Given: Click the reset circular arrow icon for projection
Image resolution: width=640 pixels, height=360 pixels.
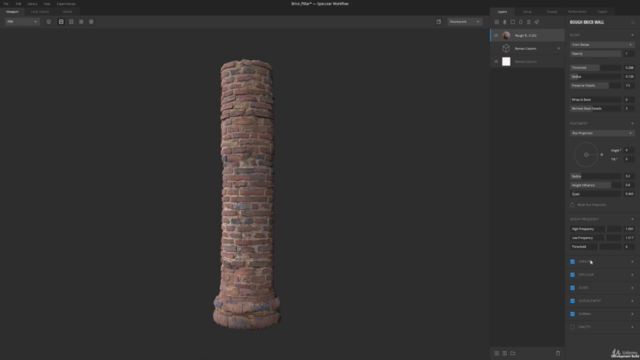Looking at the screenshot, I should [572, 205].
